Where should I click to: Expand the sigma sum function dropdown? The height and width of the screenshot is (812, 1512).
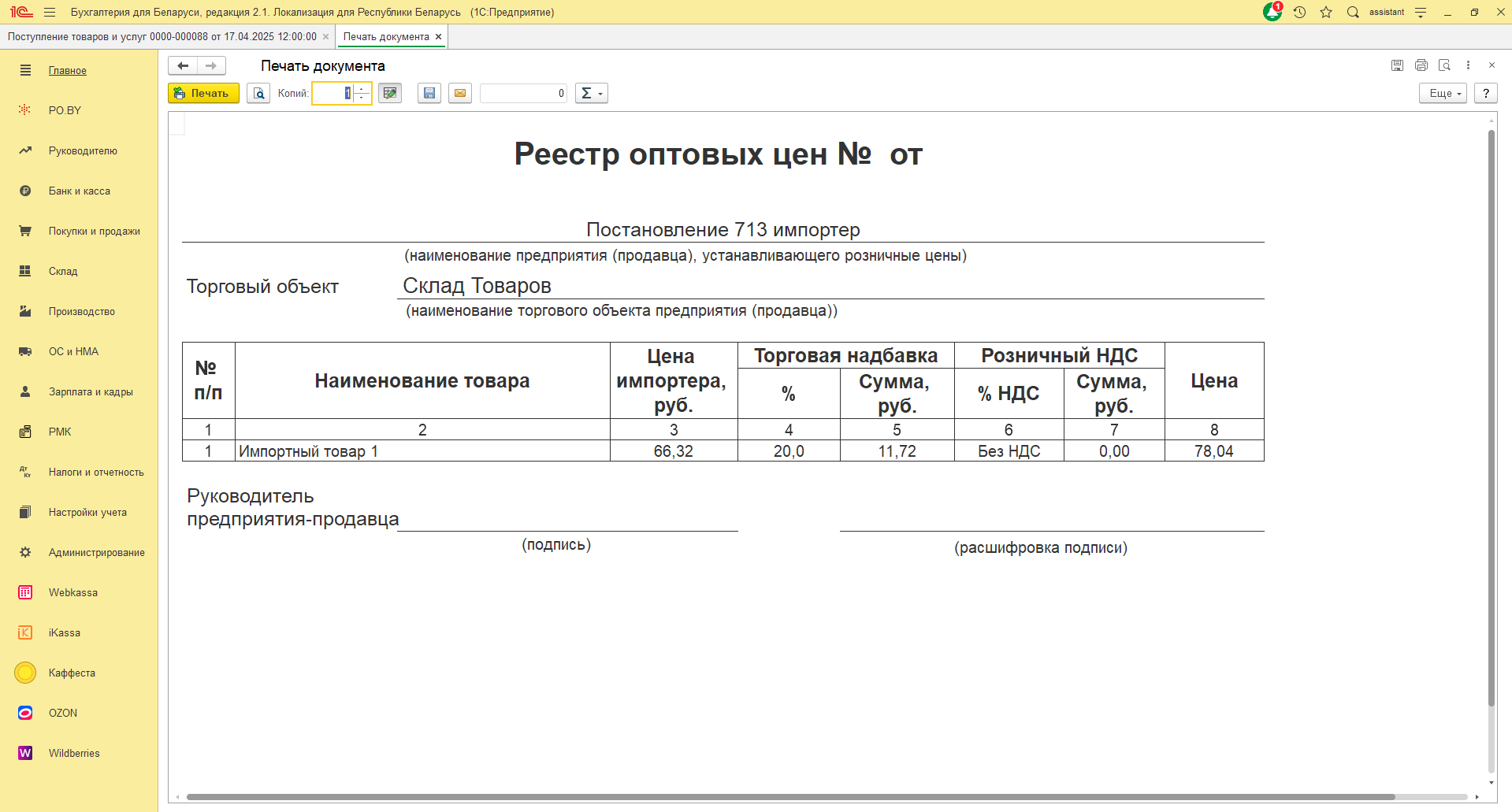tap(591, 93)
